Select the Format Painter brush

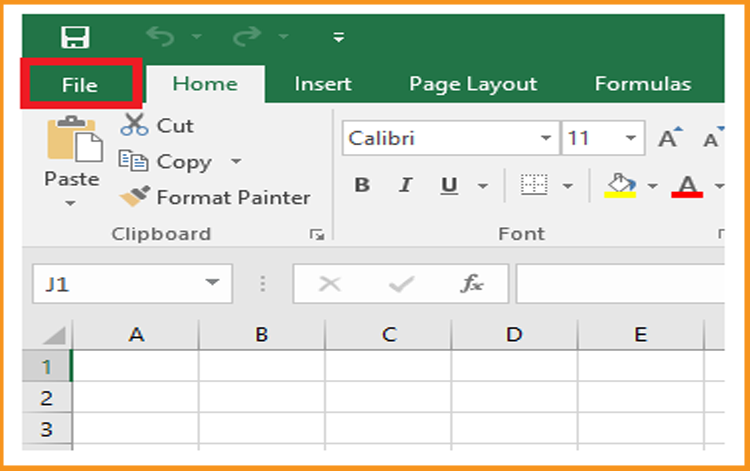click(x=215, y=197)
